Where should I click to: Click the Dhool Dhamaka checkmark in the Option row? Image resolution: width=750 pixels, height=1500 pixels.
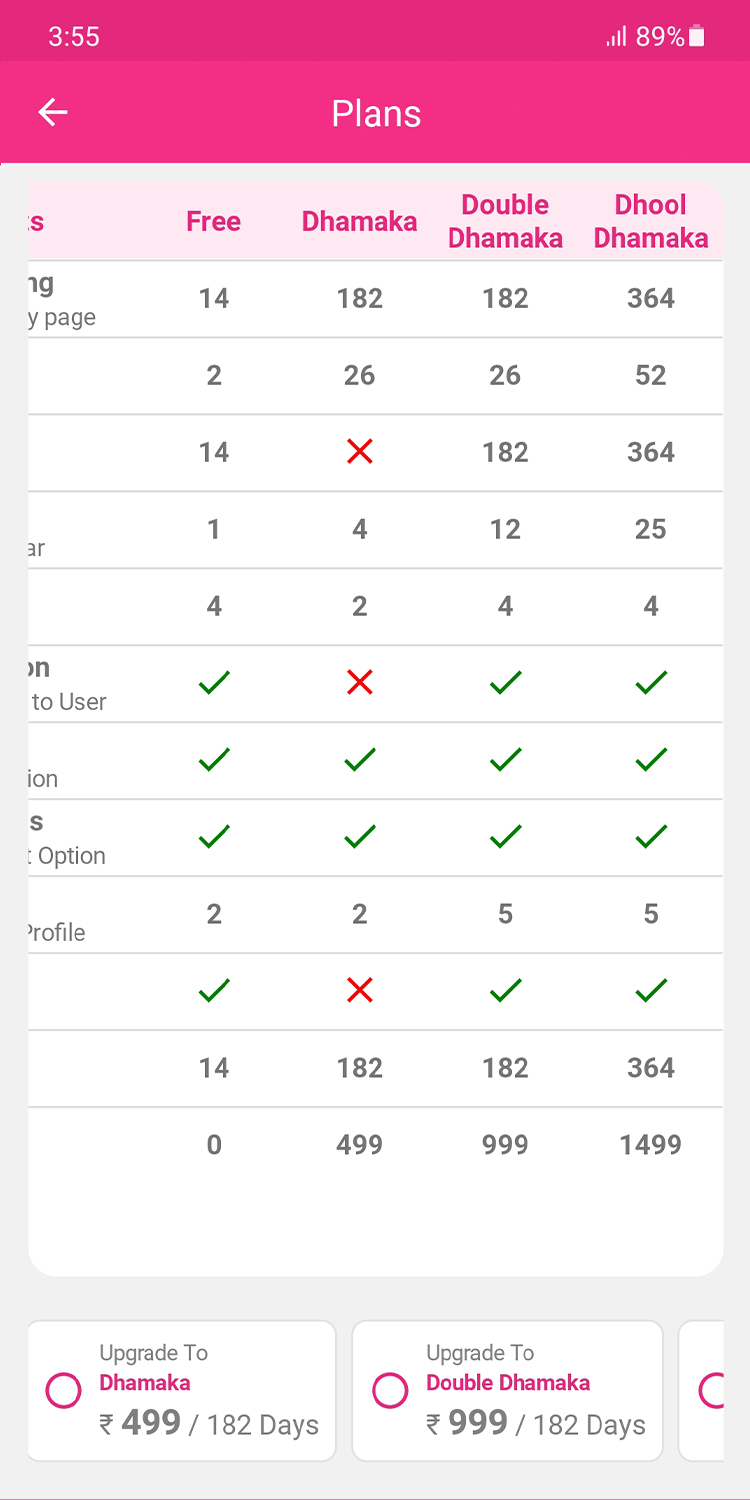[x=651, y=836]
